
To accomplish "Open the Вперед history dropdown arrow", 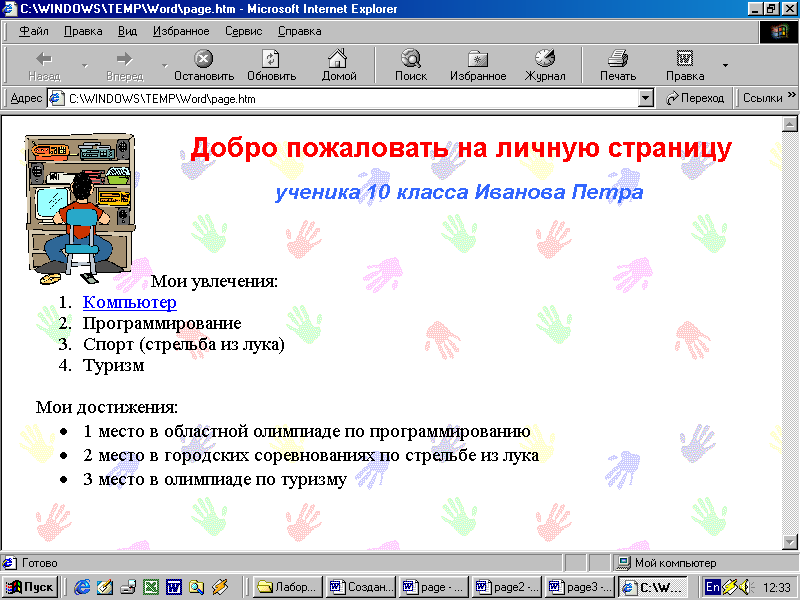I will coord(164,65).
